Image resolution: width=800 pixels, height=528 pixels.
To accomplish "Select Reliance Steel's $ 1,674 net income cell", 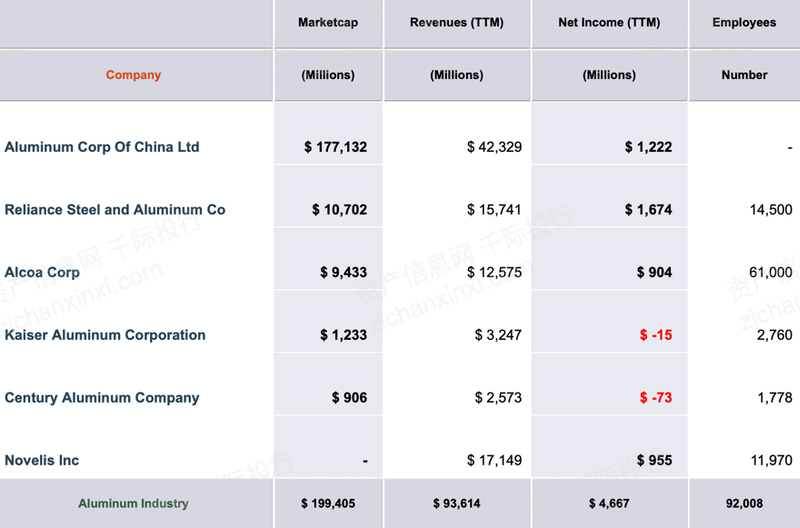I will click(648, 210).
